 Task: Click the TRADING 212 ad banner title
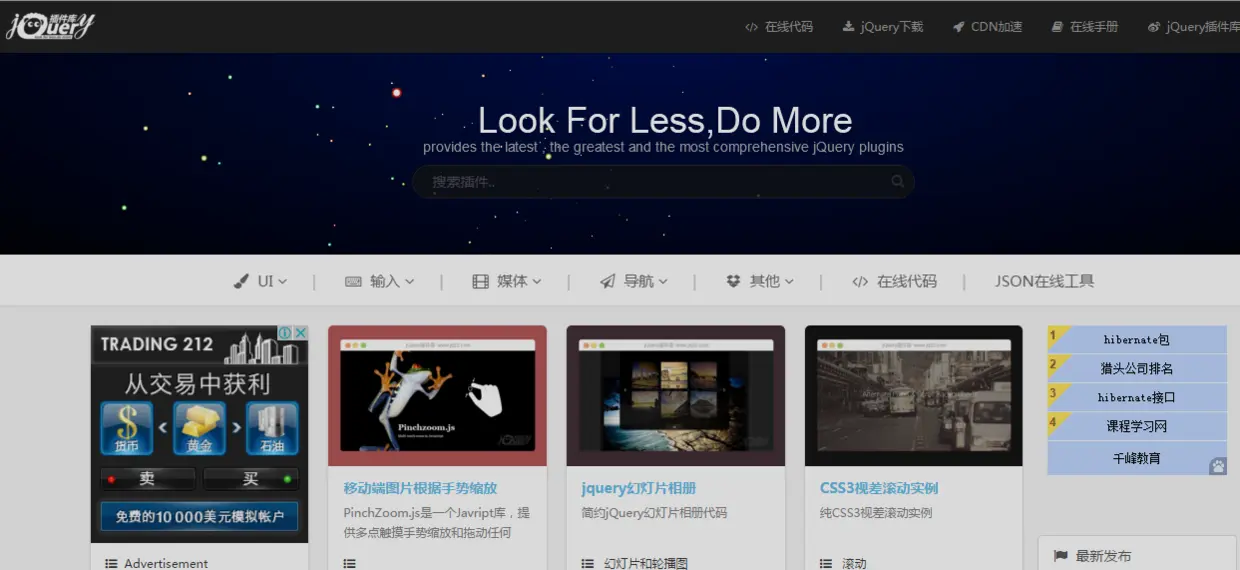[x=157, y=344]
